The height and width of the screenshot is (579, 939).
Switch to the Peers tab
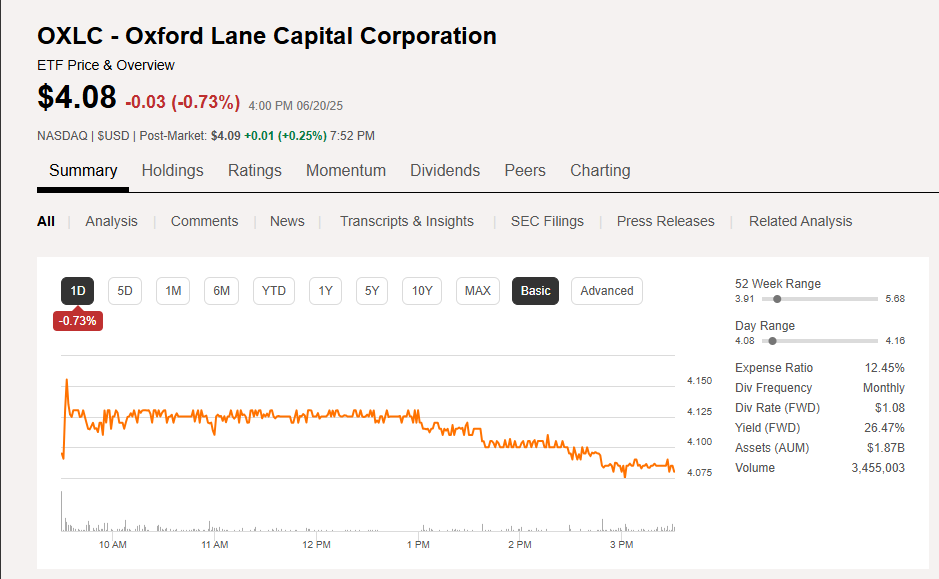[525, 171]
